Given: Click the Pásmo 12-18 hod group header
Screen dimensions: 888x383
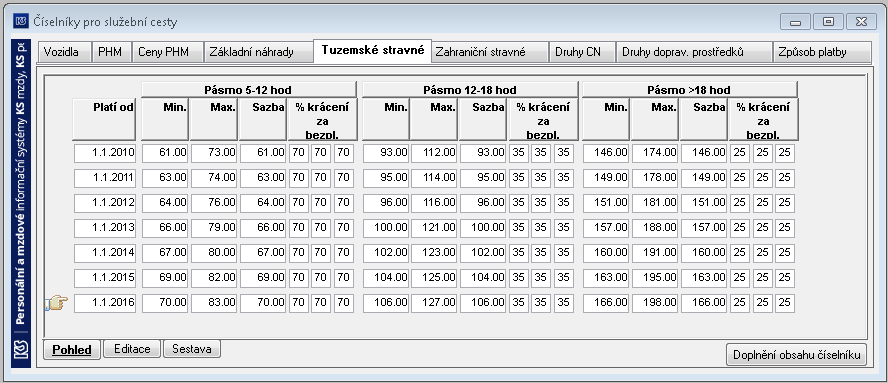Looking at the screenshot, I should coord(470,90).
